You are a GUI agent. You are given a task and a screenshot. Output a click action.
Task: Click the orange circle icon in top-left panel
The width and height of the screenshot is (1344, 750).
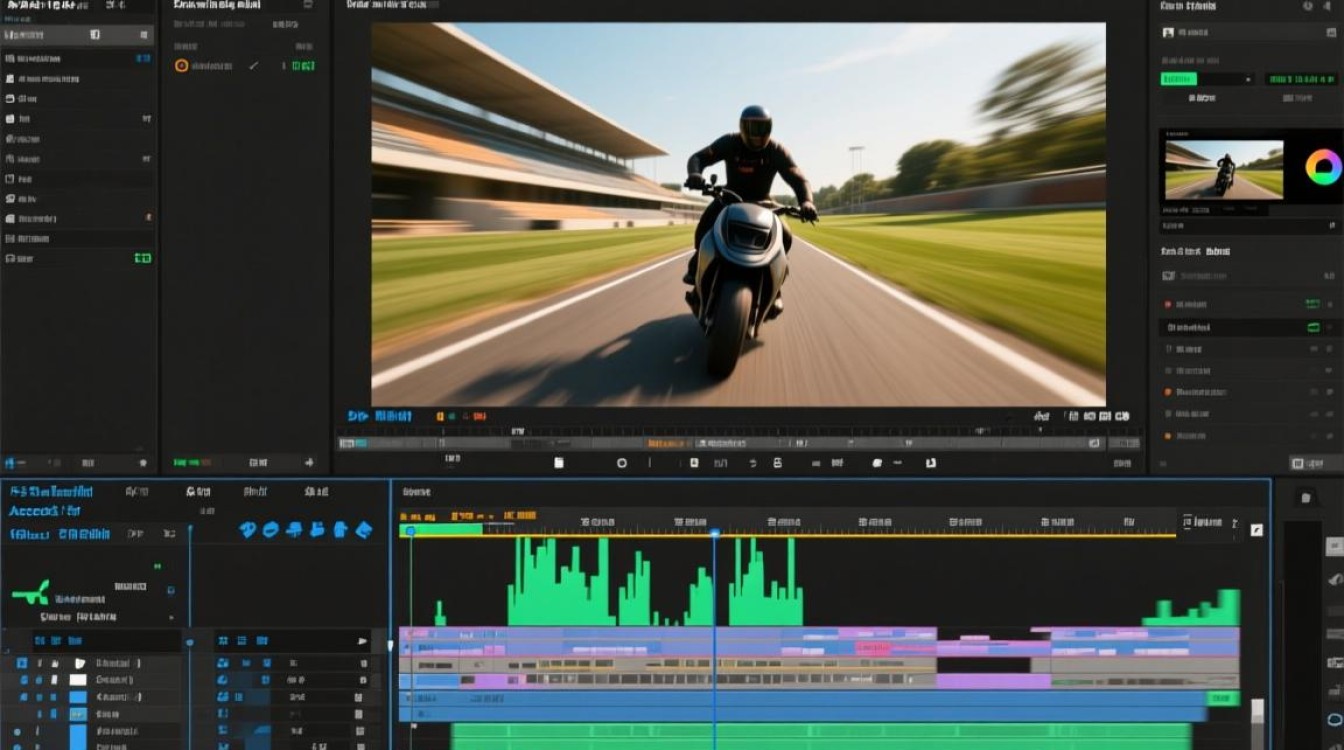click(181, 66)
